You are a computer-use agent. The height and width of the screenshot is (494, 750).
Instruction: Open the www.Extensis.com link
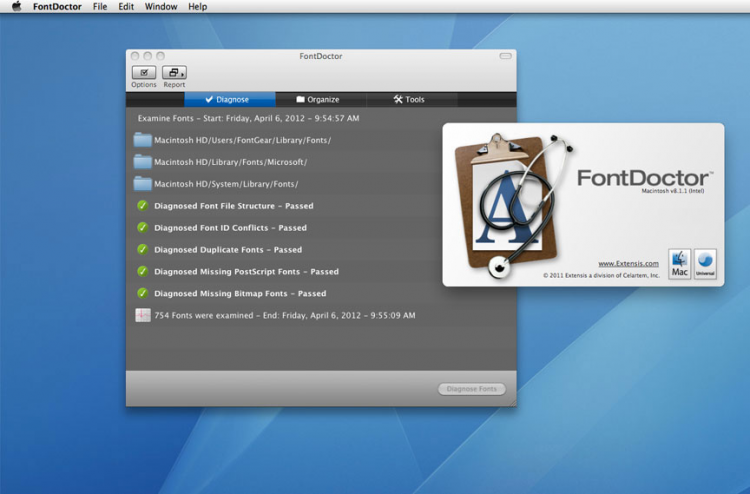pyautogui.click(x=628, y=263)
